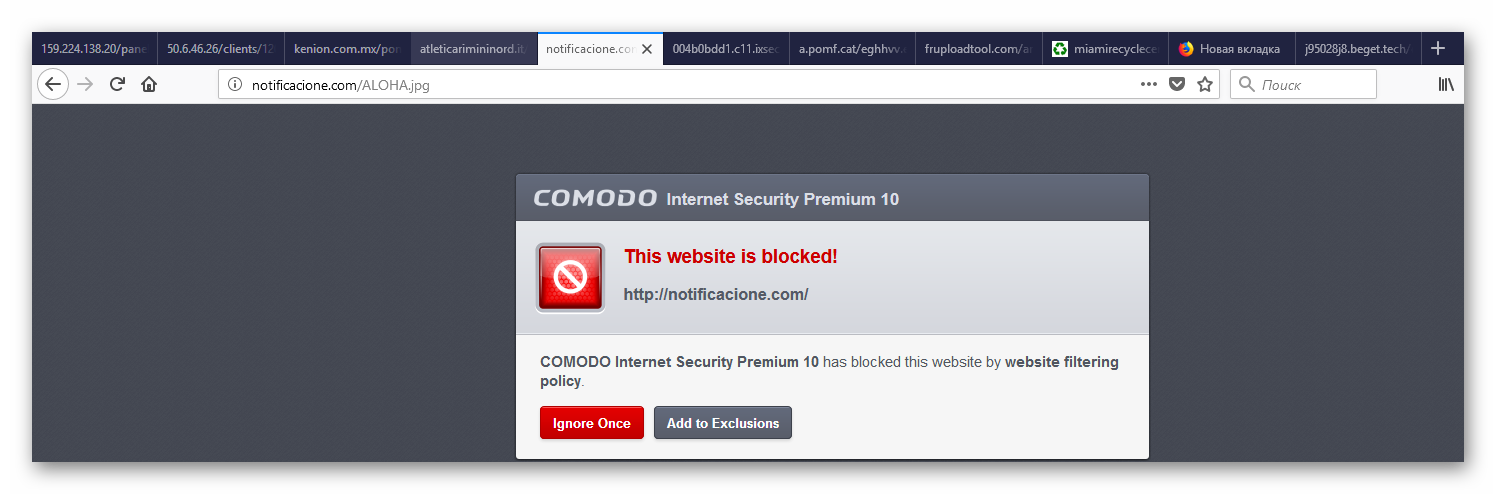
Task: Click the Ignore Once button
Action: [591, 423]
